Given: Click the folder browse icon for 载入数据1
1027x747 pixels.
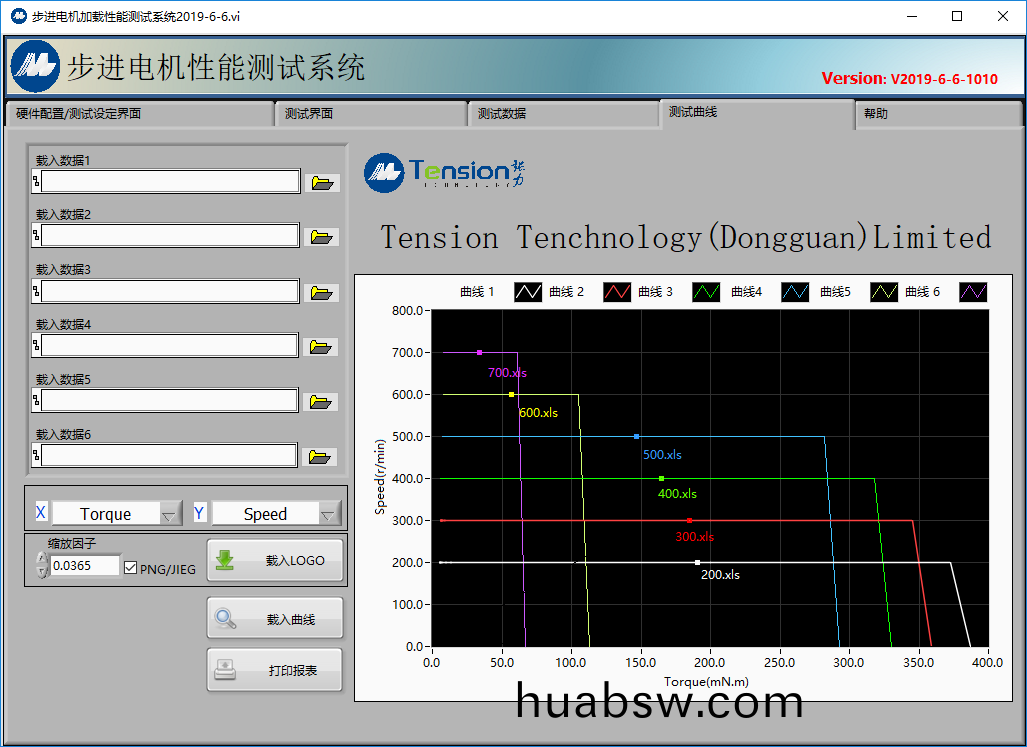Looking at the screenshot, I should [322, 183].
